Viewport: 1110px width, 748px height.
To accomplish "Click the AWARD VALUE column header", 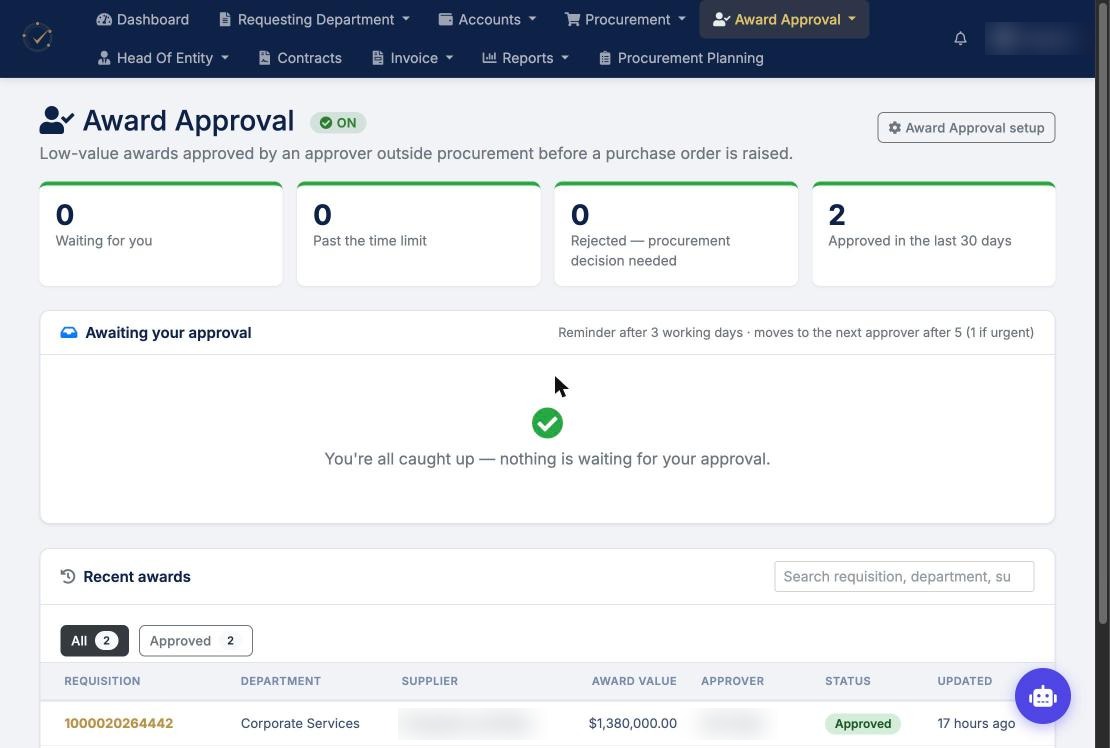I will coord(634,681).
